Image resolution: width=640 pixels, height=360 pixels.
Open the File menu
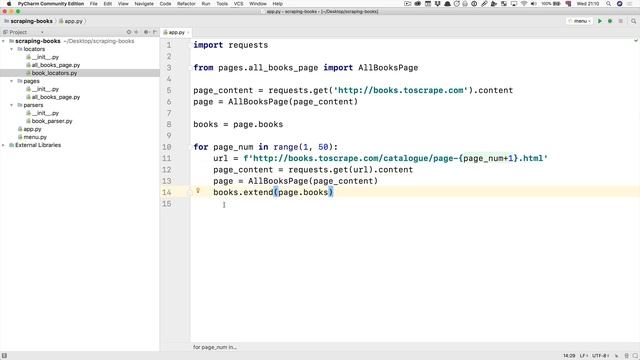pos(93,4)
